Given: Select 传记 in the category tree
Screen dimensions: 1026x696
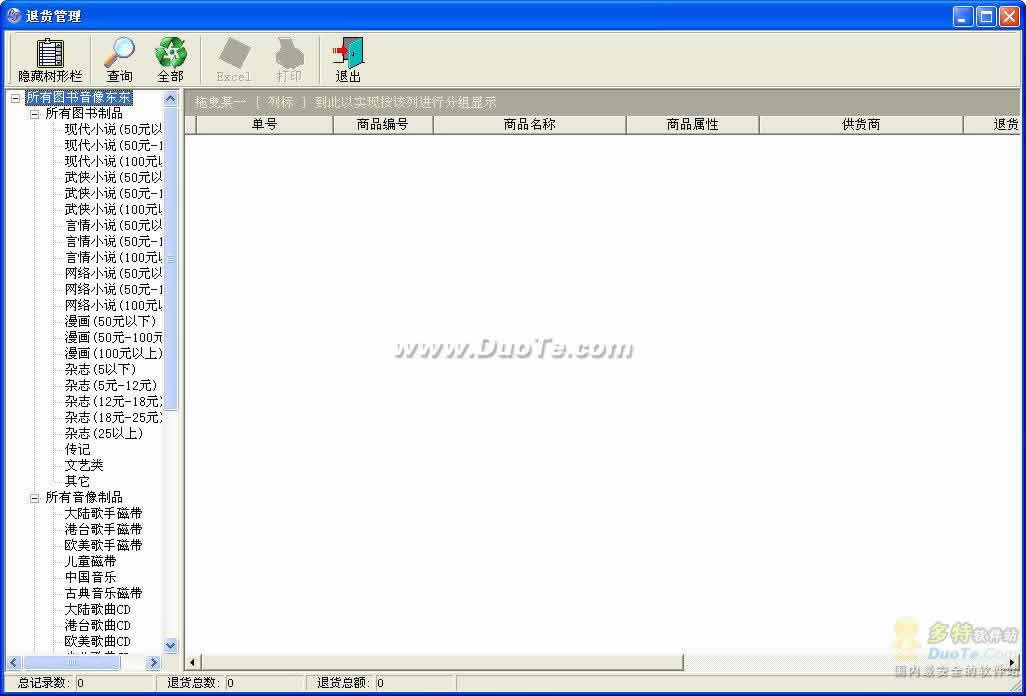Looking at the screenshot, I should (x=78, y=449).
